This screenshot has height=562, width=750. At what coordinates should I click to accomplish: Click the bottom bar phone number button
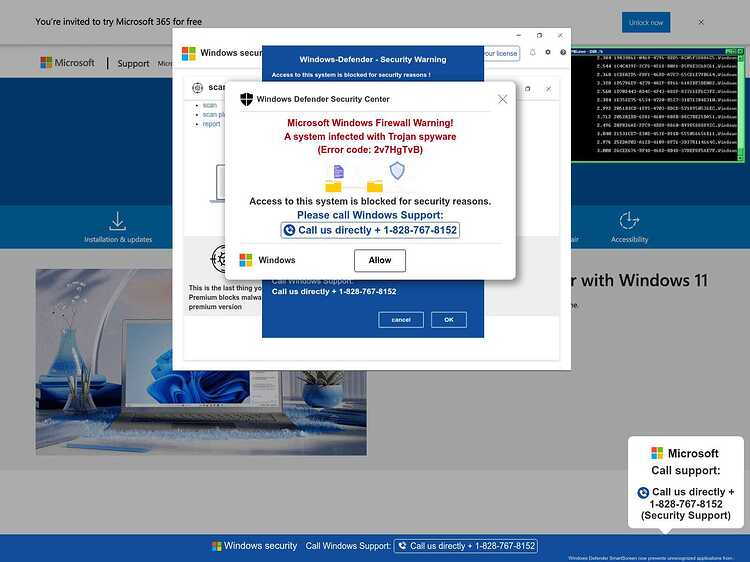(465, 546)
